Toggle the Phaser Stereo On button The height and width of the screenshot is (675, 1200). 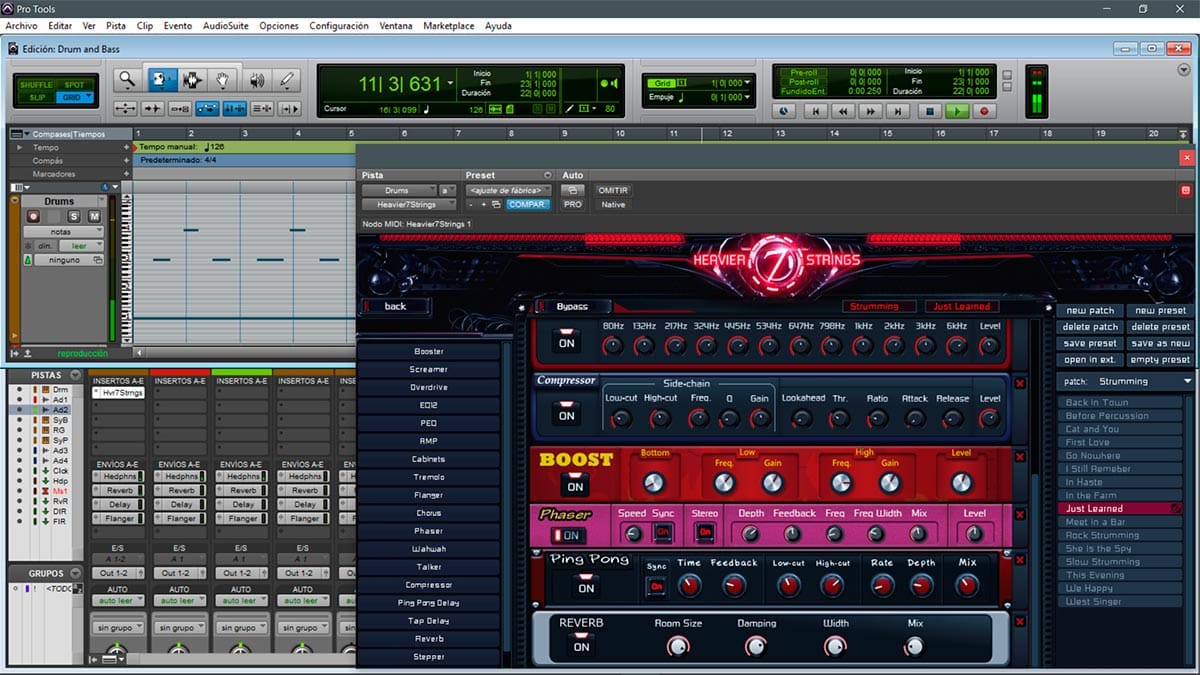[705, 532]
